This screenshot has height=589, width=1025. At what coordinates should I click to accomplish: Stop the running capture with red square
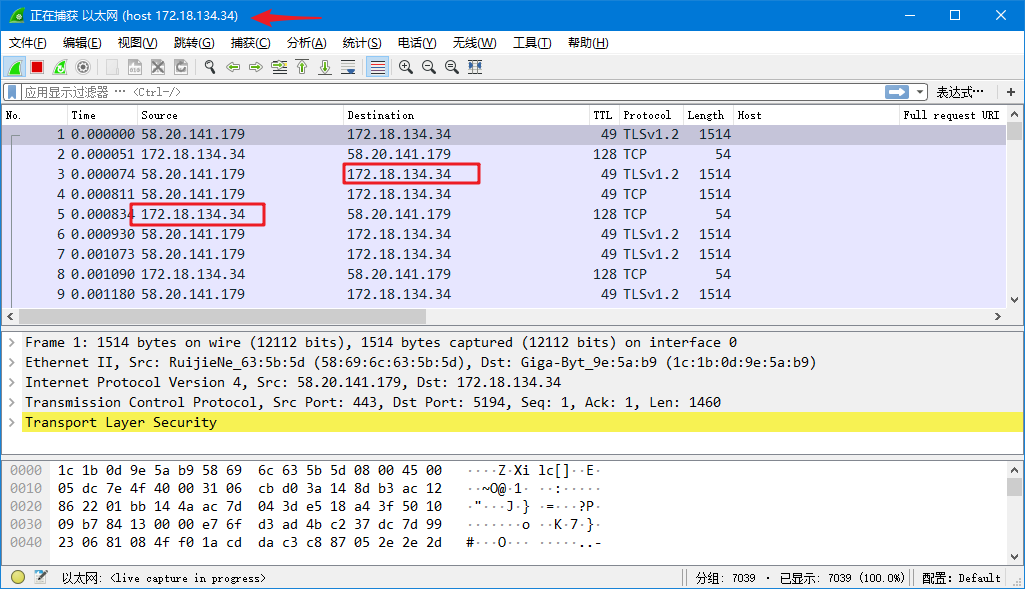[x=37, y=67]
